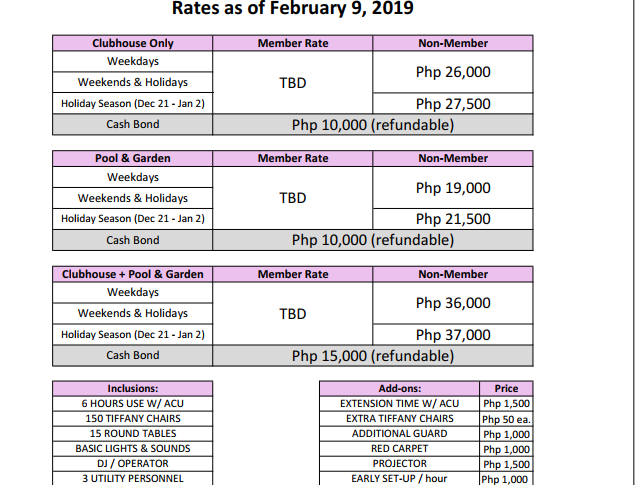635x485 pixels.
Task: Click the Php 26,000 non-member rate
Action: click(x=453, y=72)
